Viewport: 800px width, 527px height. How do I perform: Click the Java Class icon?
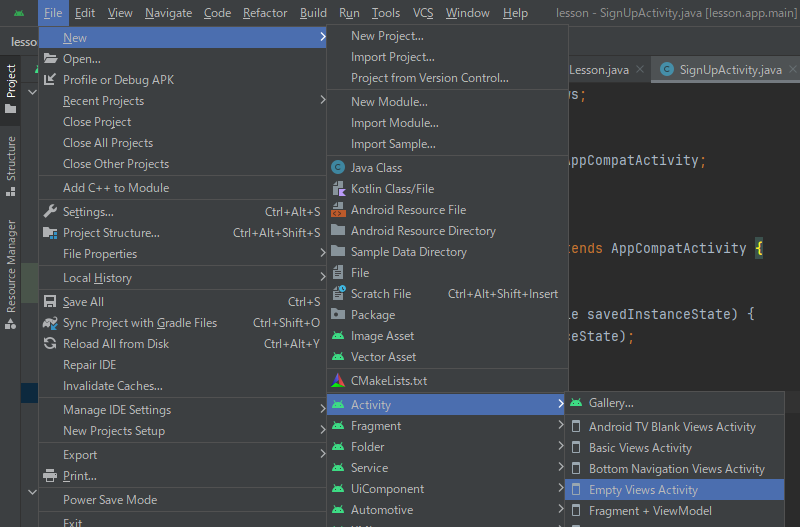(x=338, y=167)
